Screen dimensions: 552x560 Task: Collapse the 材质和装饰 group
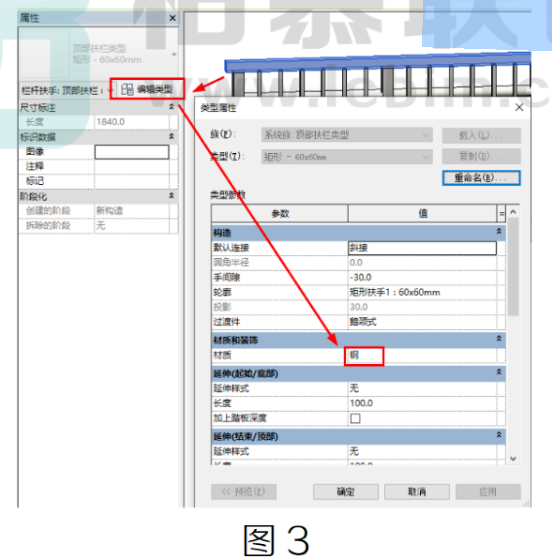click(499, 339)
